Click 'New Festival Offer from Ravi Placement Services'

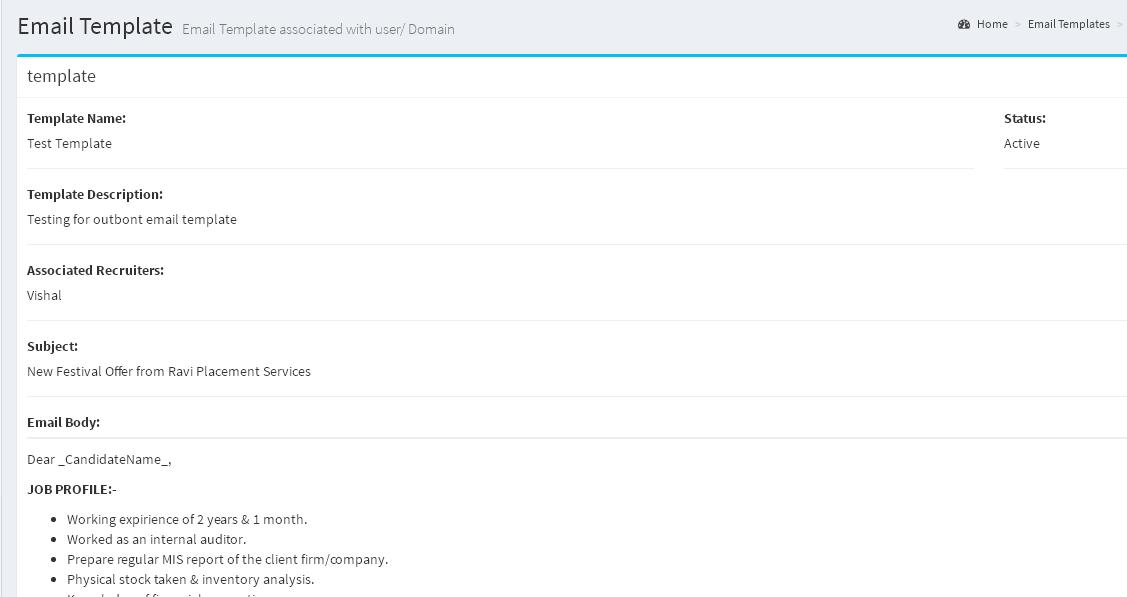click(169, 371)
